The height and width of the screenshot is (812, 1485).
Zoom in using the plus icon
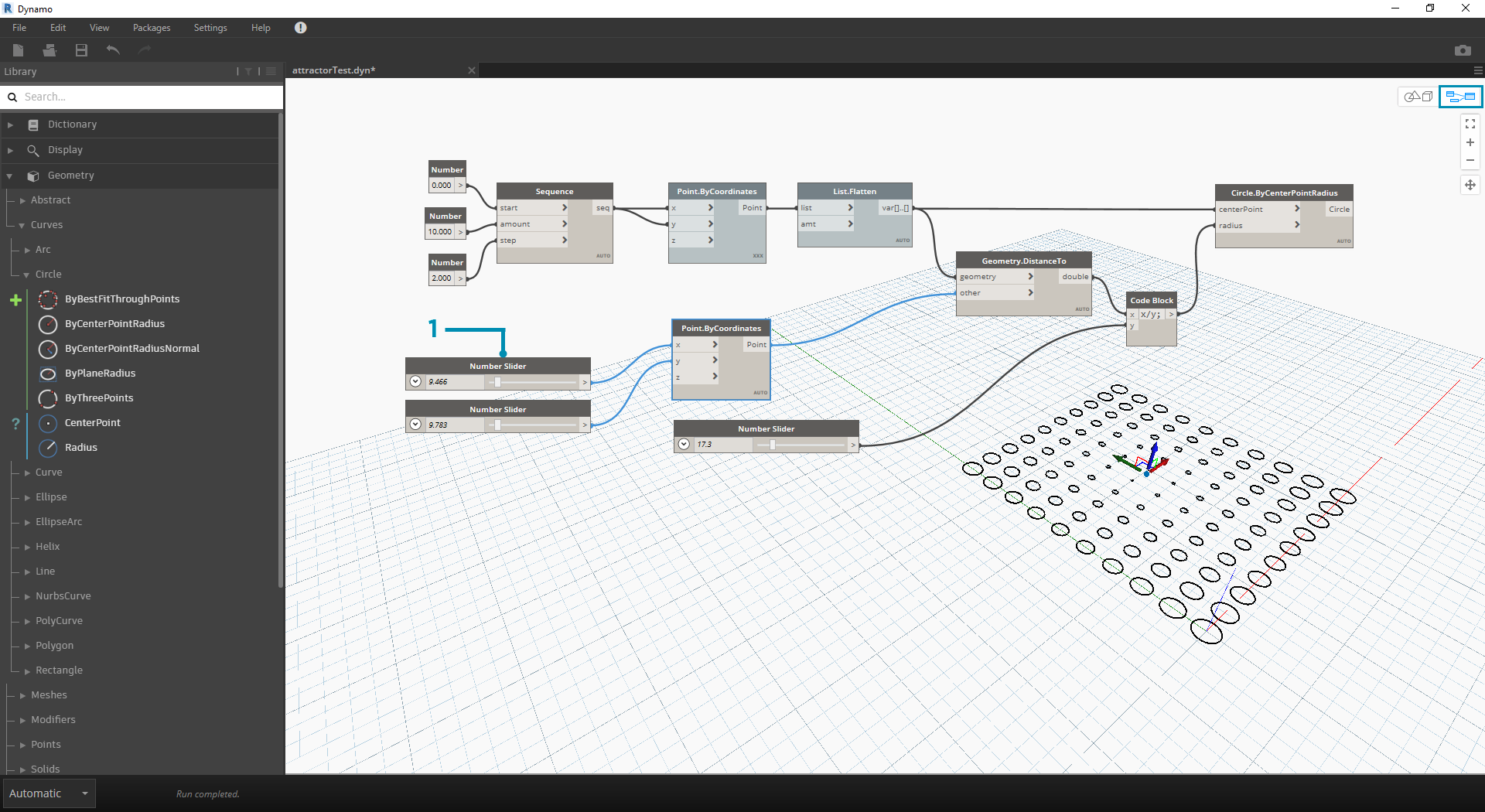[1470, 142]
